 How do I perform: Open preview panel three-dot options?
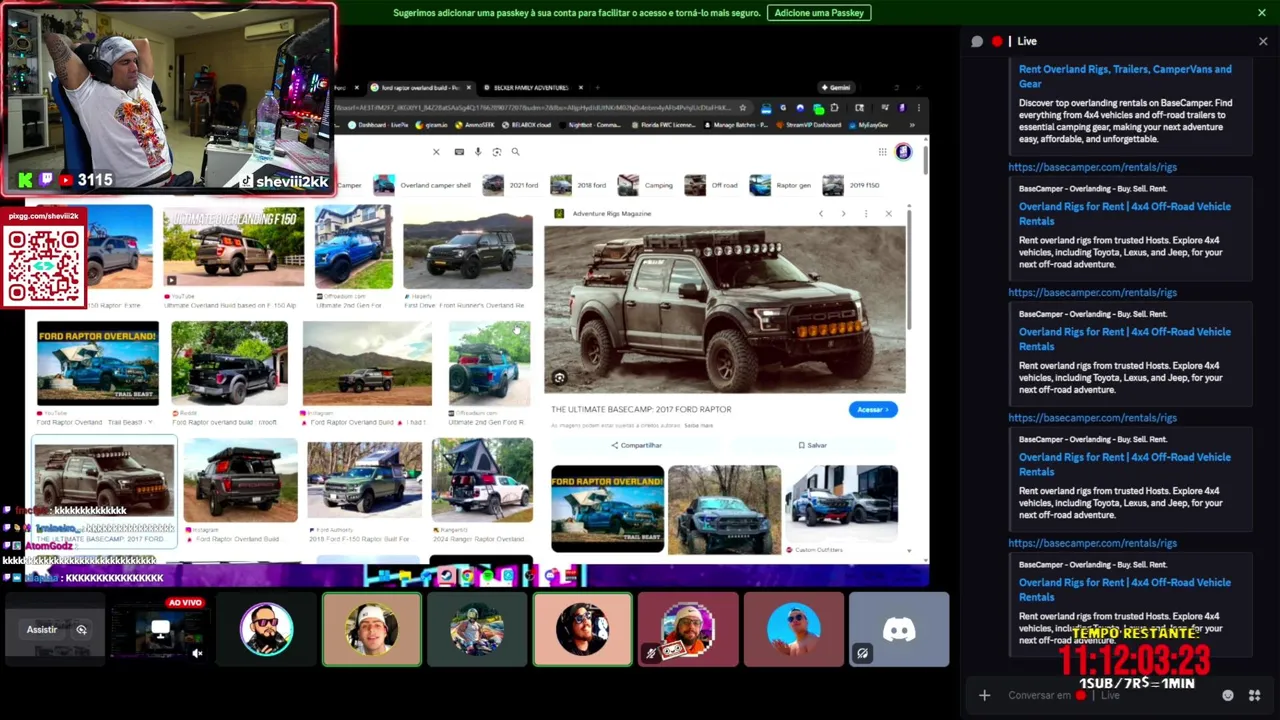(866, 213)
